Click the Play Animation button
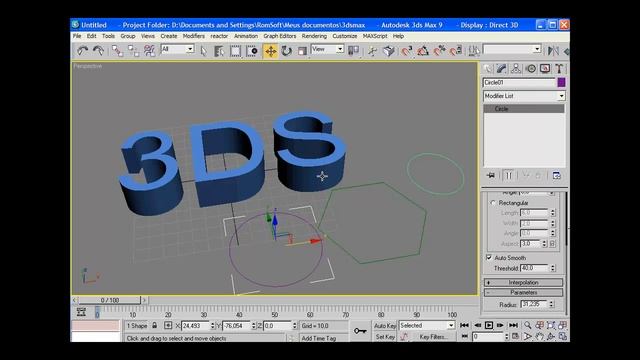 tap(489, 325)
